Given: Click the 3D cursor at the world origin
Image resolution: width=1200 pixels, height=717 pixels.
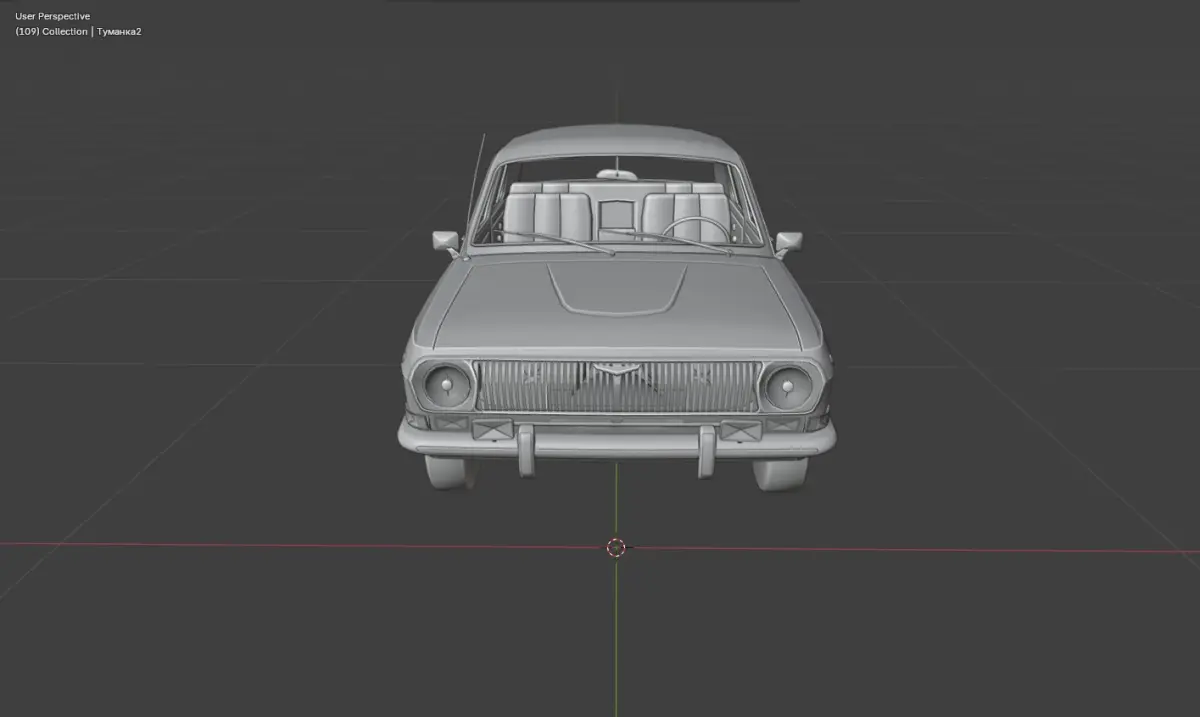Looking at the screenshot, I should click(x=616, y=547).
